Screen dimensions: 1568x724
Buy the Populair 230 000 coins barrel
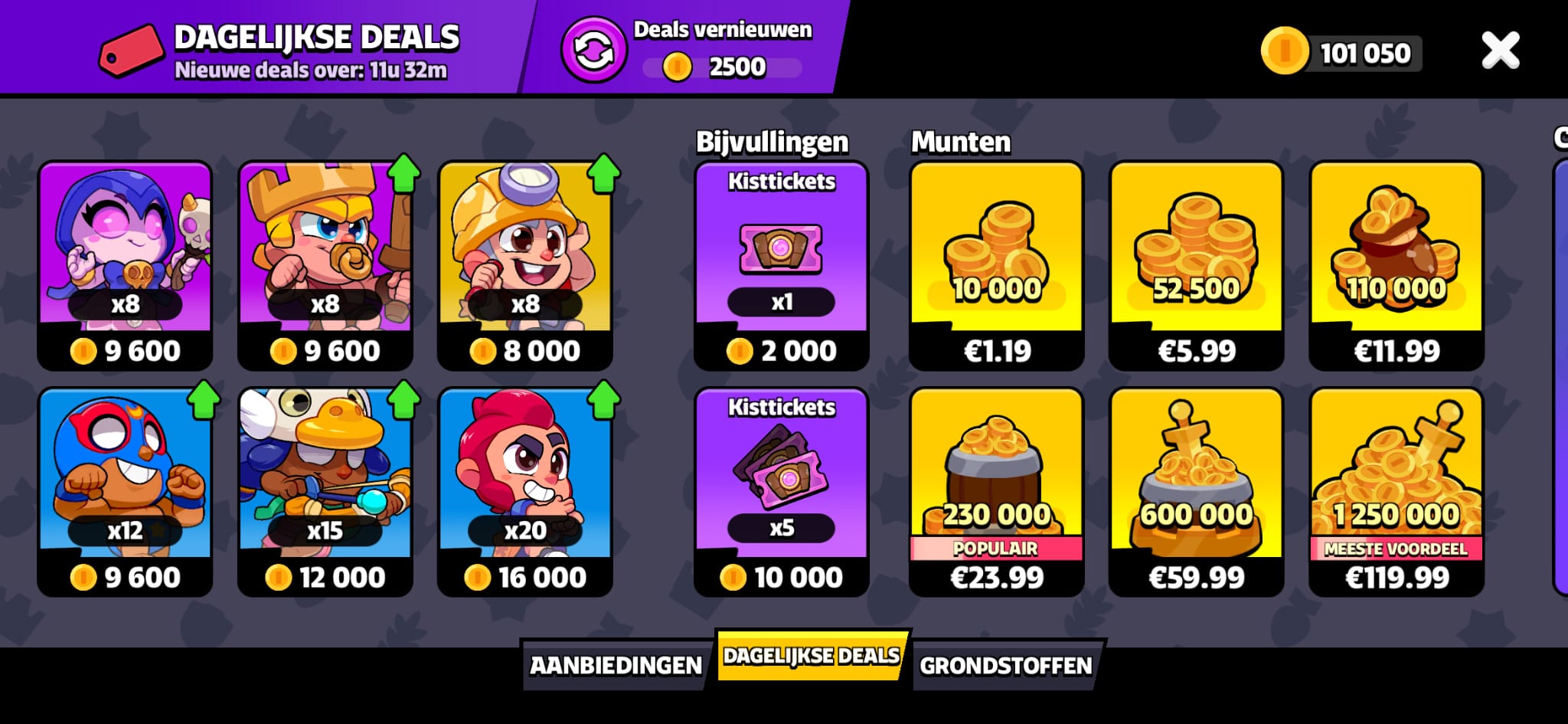(997, 492)
